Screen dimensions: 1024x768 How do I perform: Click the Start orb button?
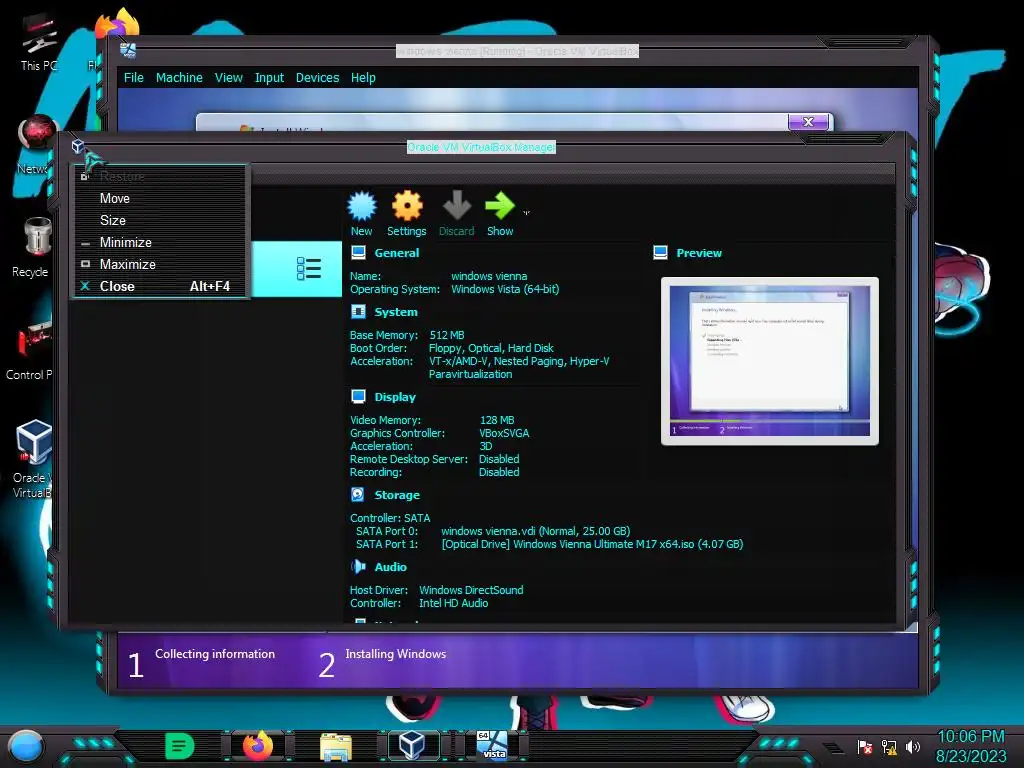point(26,746)
